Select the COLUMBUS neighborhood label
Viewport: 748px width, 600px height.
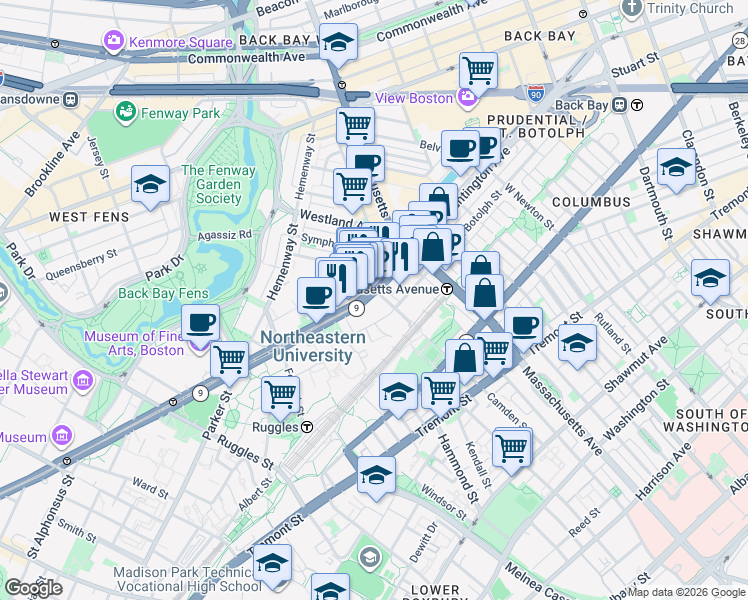(591, 202)
